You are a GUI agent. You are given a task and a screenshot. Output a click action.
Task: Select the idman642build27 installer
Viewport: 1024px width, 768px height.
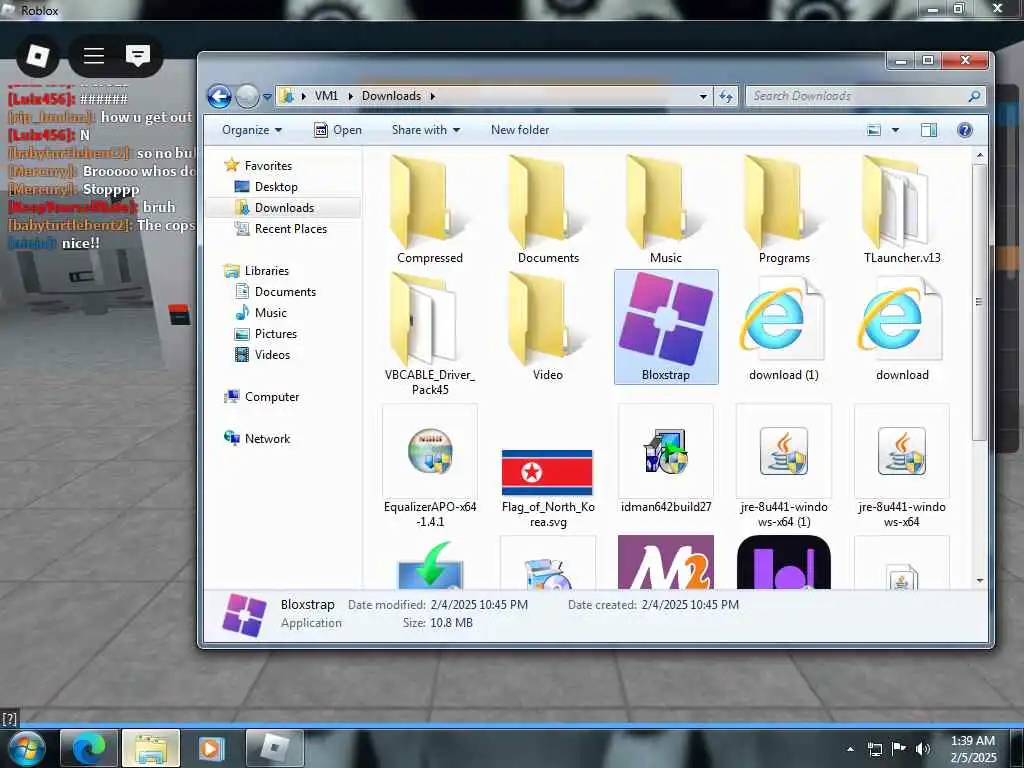click(x=665, y=458)
